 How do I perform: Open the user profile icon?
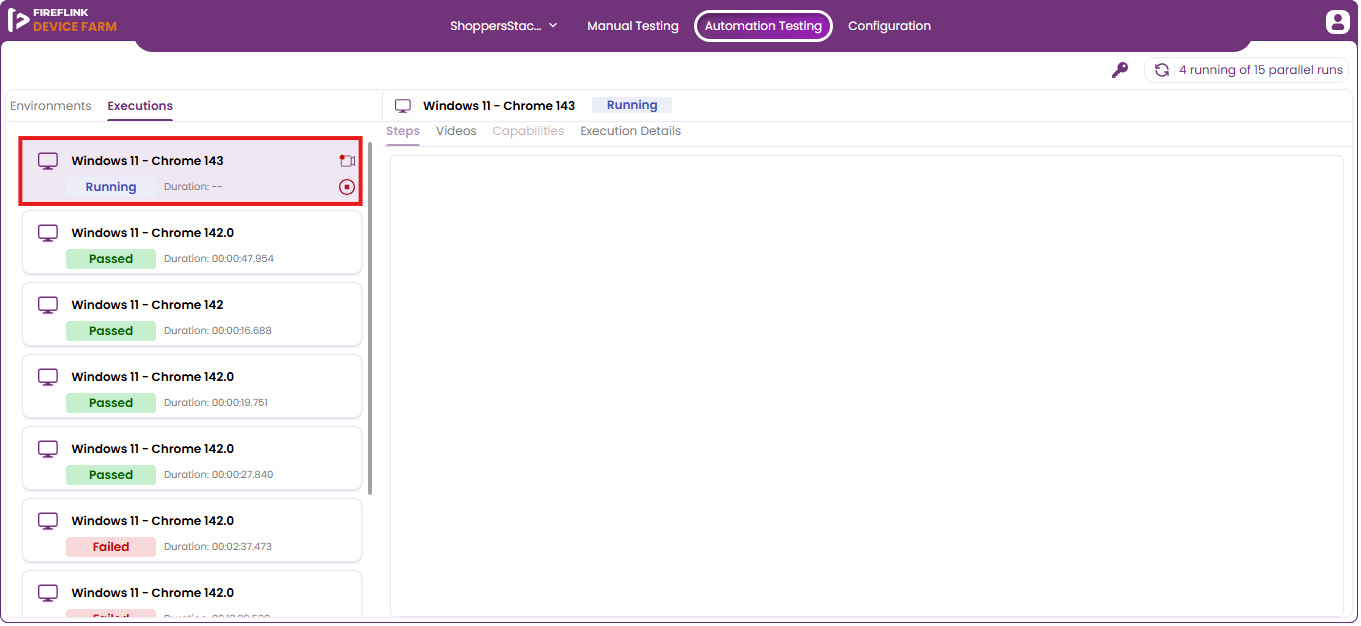(x=1337, y=22)
